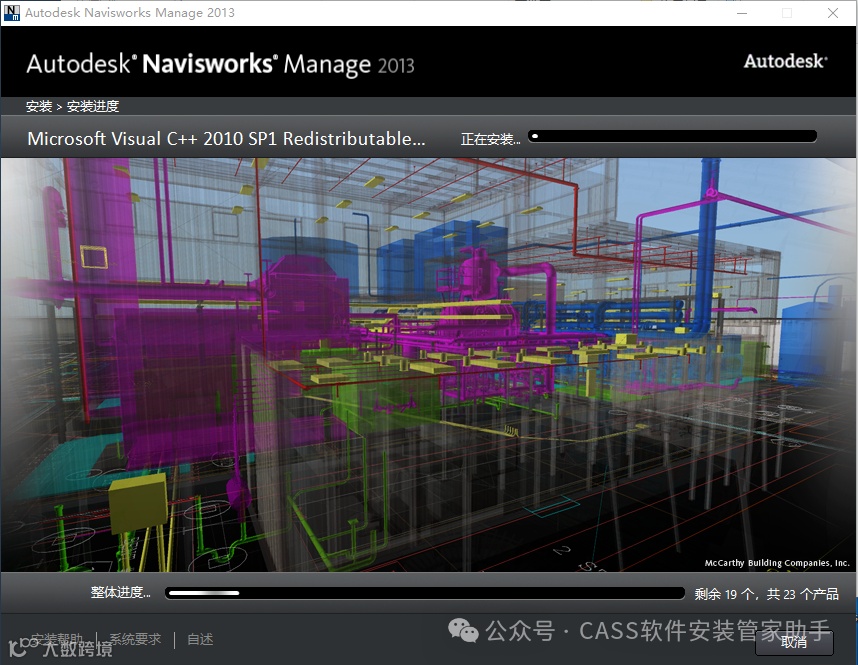Image resolution: width=858 pixels, height=665 pixels.
Task: Click the McCarthy Building Companies credit text
Action: 776,563
